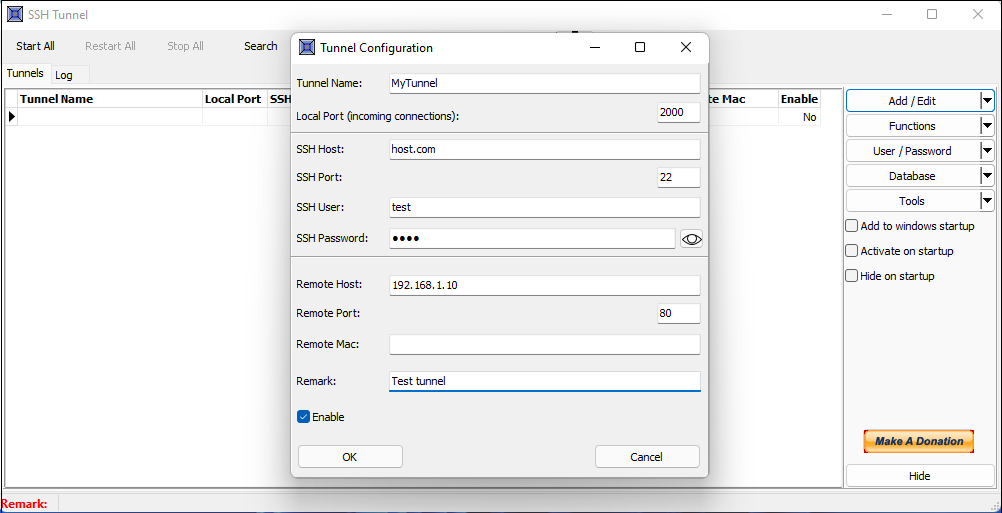Click Restart All in the toolbar
The width and height of the screenshot is (1002, 513).
(111, 46)
